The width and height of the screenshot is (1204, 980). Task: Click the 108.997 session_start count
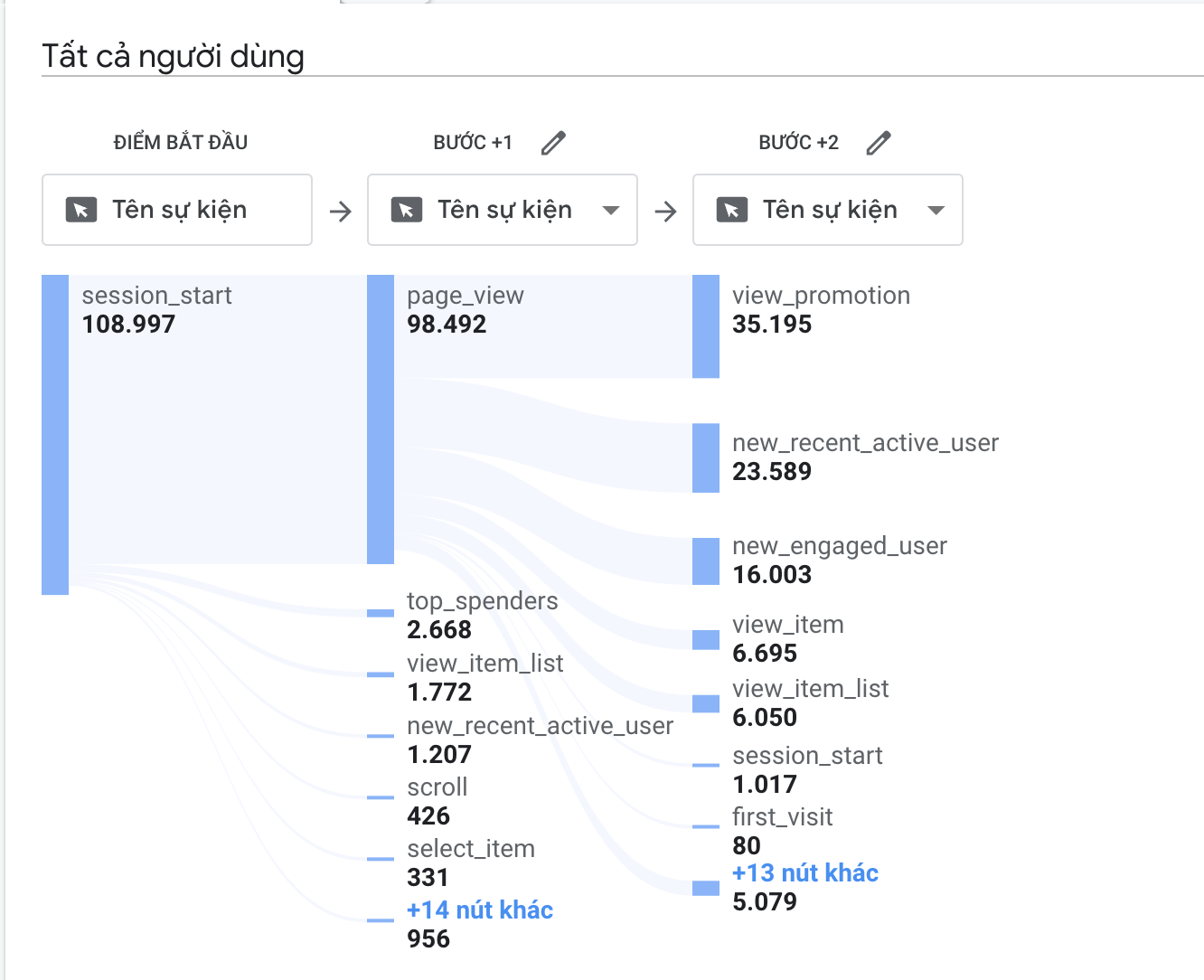[x=128, y=324]
